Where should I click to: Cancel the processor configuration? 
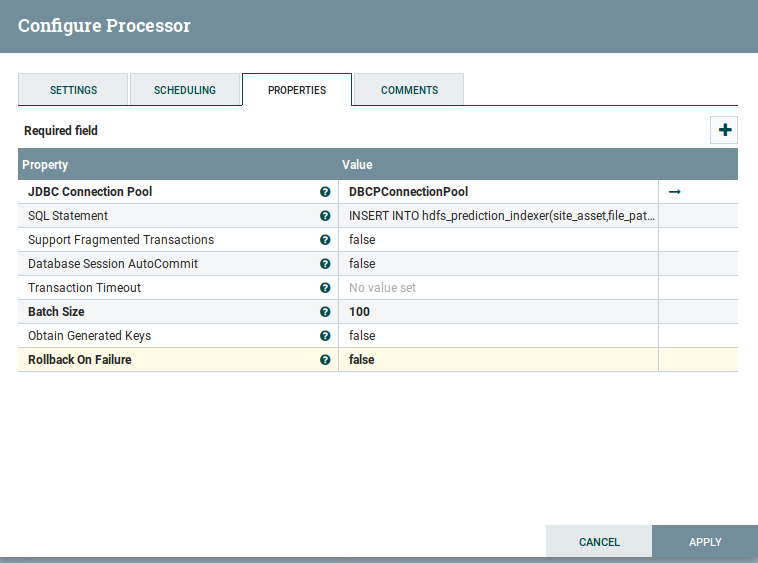click(599, 542)
